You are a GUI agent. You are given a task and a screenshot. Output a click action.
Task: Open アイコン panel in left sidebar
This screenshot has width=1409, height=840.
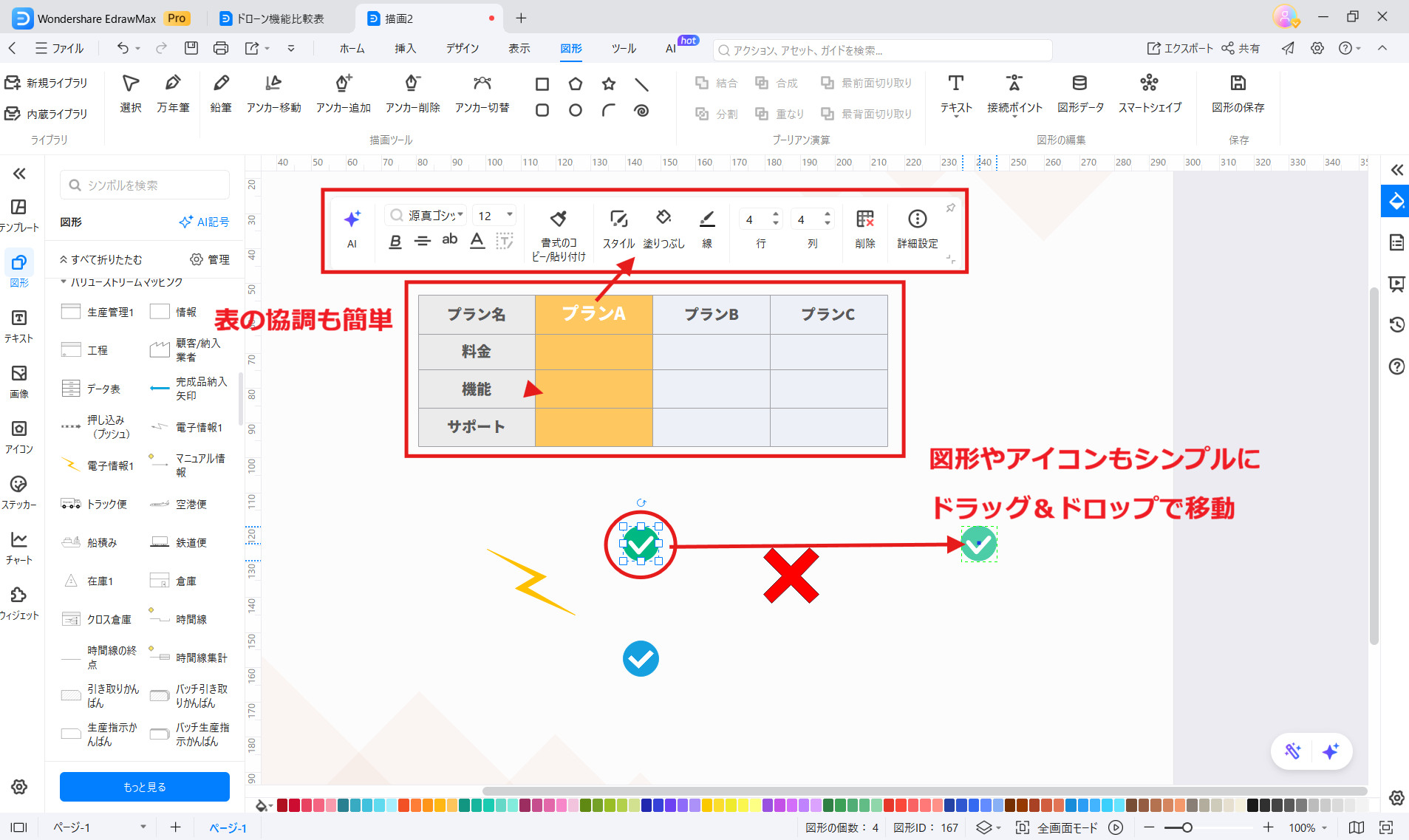(x=19, y=437)
